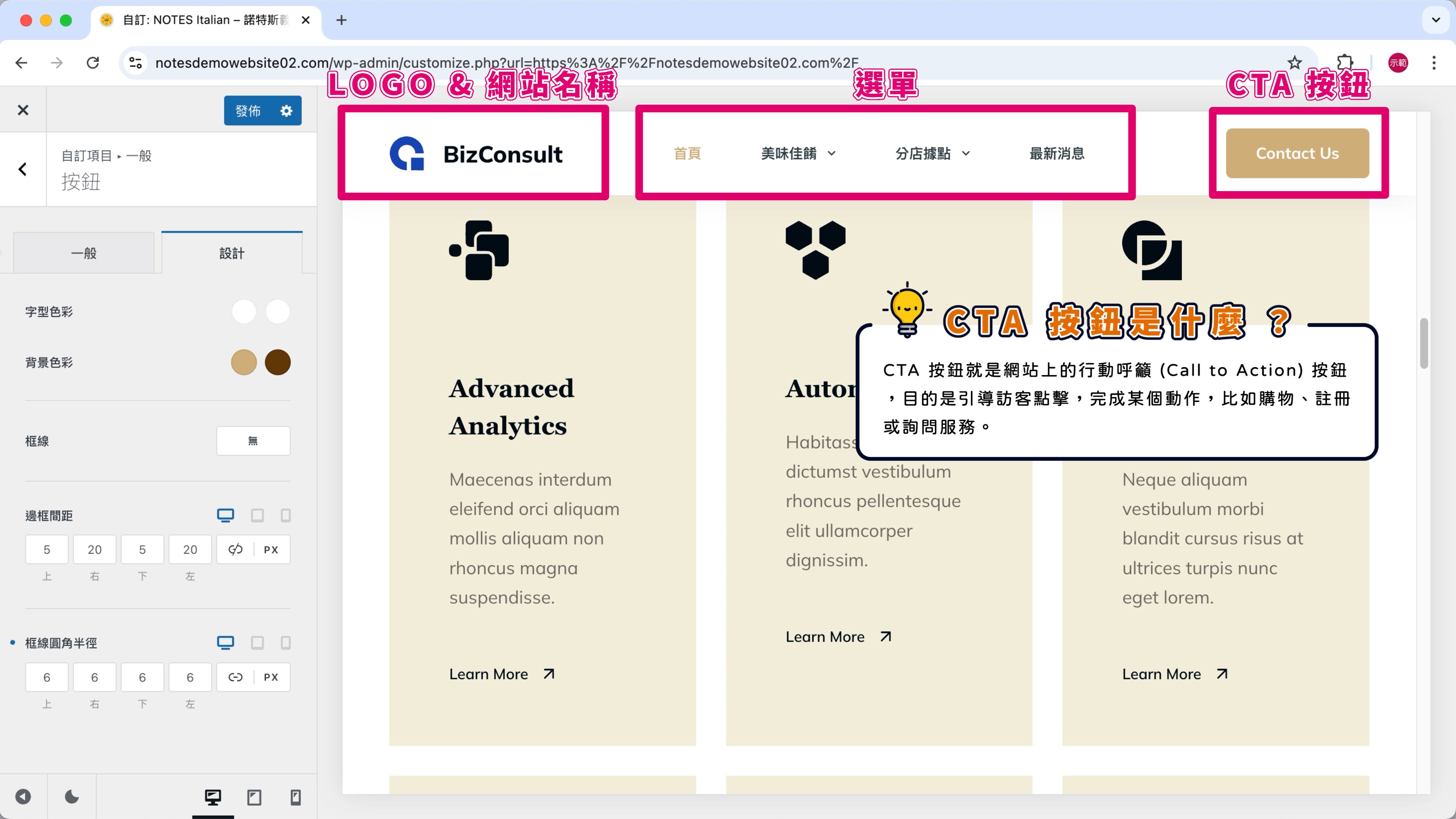Screen dimensions: 1456x819
Task: Select tablet icon for padding setting
Action: (x=257, y=516)
